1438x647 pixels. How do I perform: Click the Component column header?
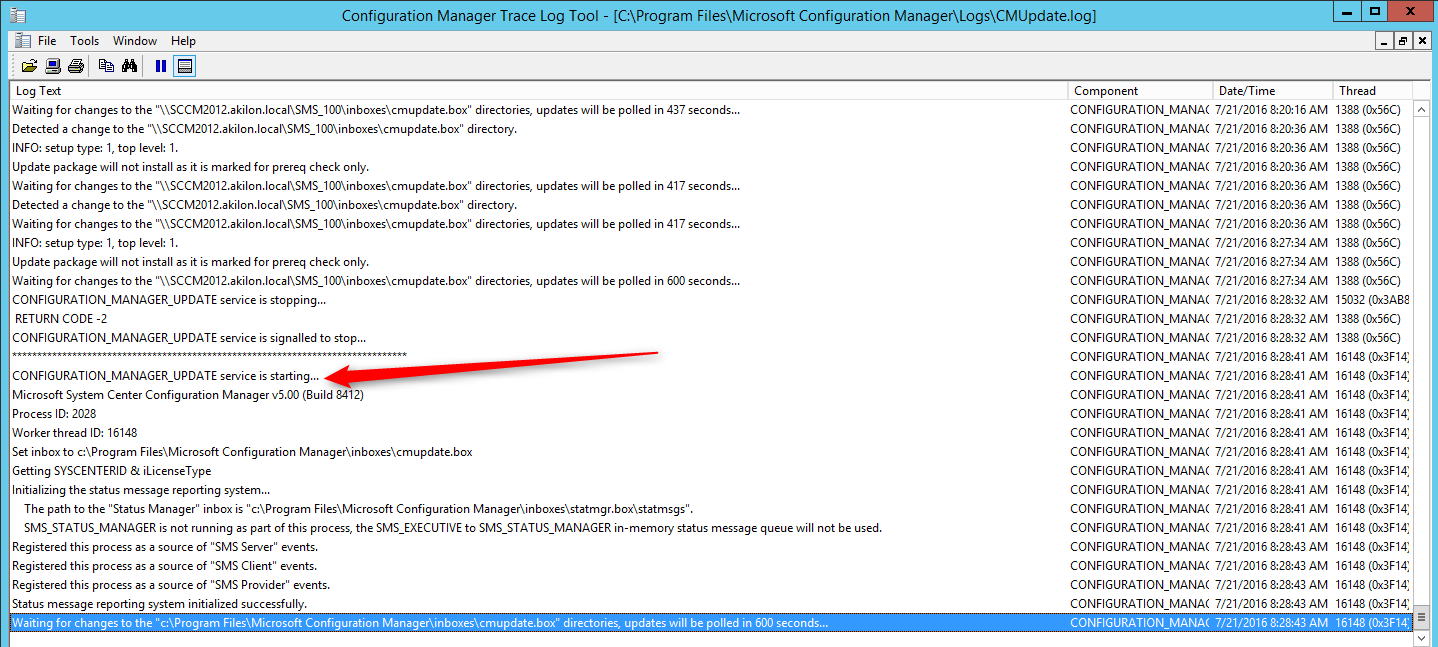[x=1141, y=90]
